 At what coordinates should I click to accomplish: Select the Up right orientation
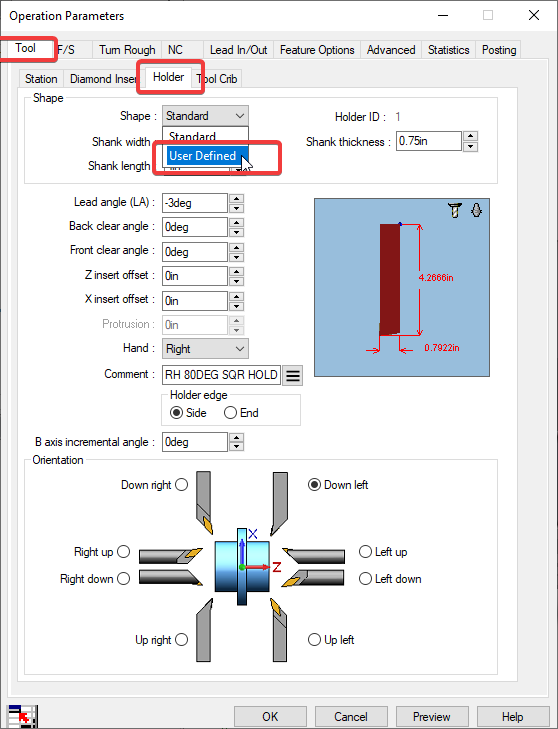pos(181,640)
